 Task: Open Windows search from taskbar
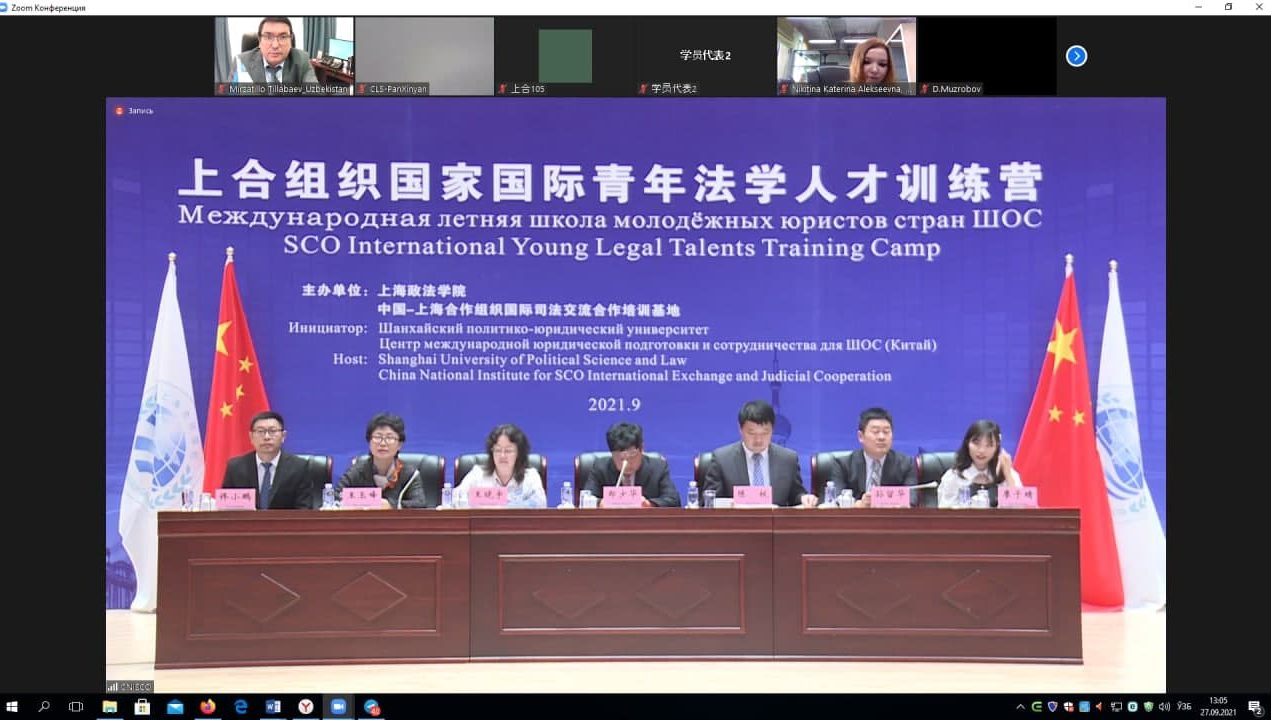coord(44,707)
